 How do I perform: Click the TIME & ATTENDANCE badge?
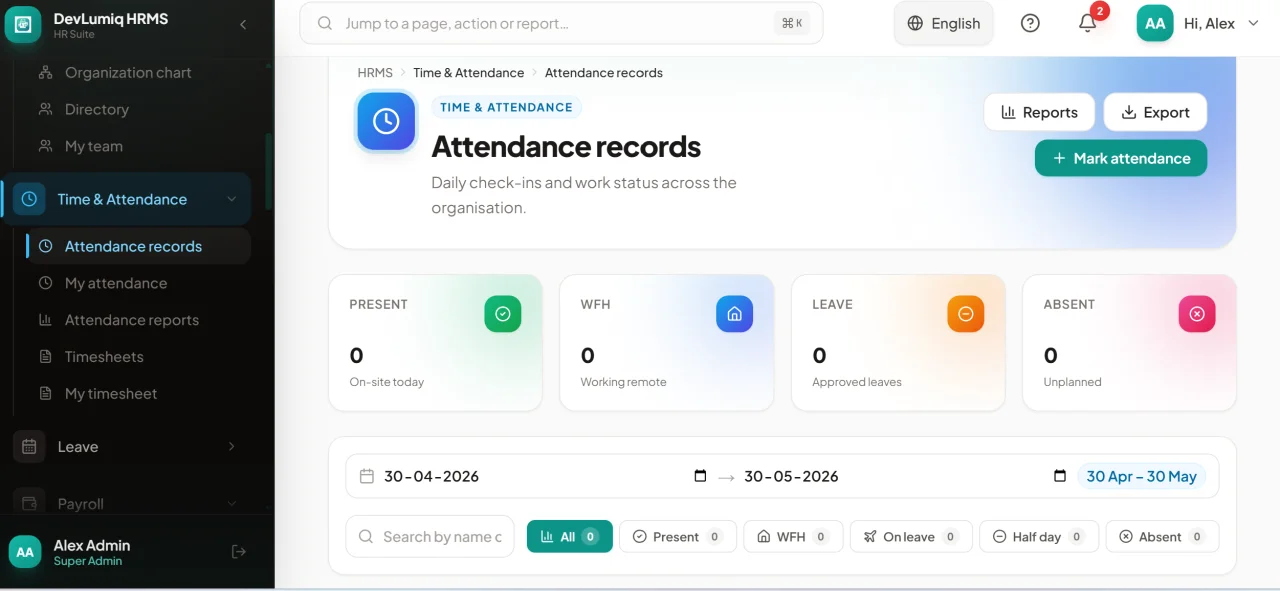(x=507, y=107)
